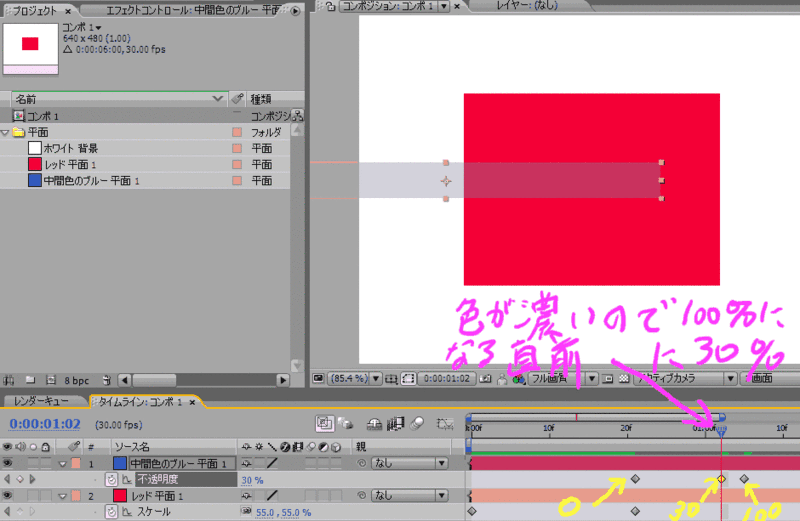This screenshot has width=800, height=521.
Task: Click the constrain proportions link icon for スケール
Action: (x=246, y=511)
